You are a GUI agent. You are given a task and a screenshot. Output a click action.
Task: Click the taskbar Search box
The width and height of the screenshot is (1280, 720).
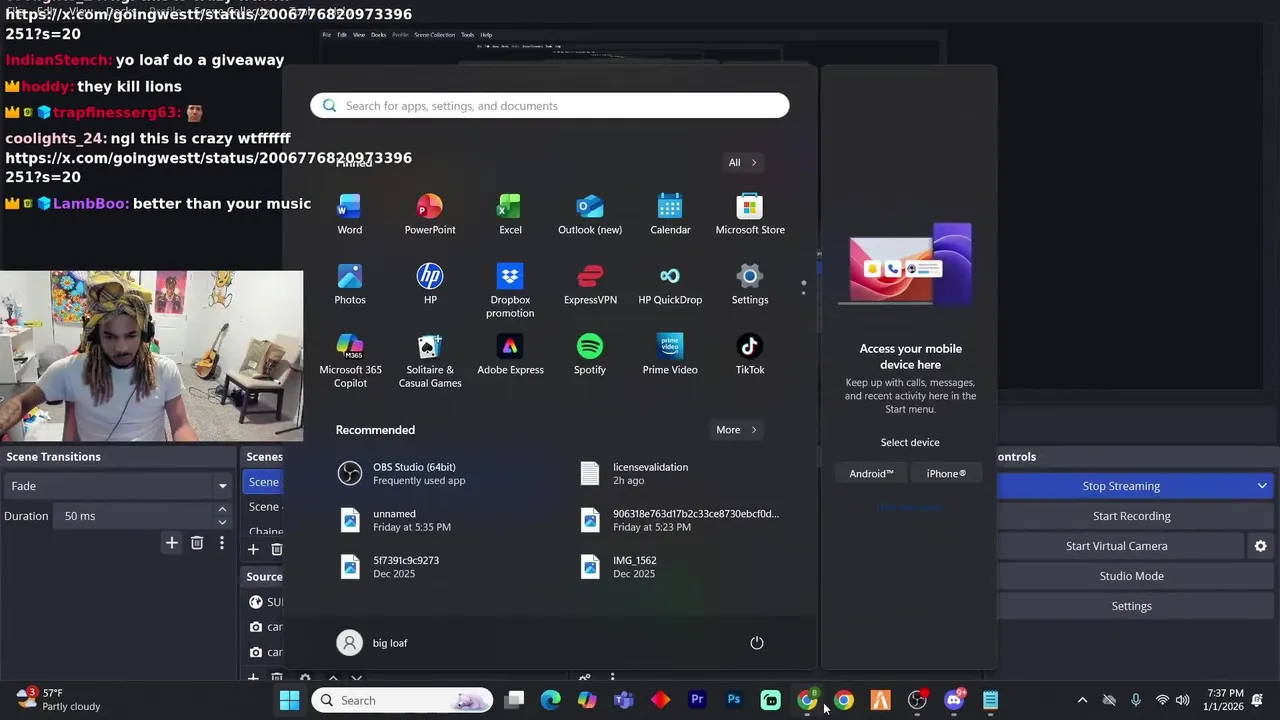[x=402, y=700]
